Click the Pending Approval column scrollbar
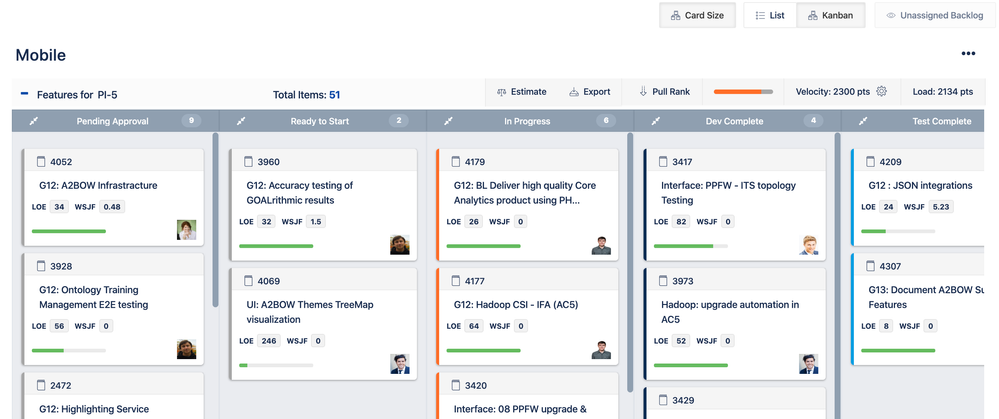999x419 pixels. click(x=215, y=220)
